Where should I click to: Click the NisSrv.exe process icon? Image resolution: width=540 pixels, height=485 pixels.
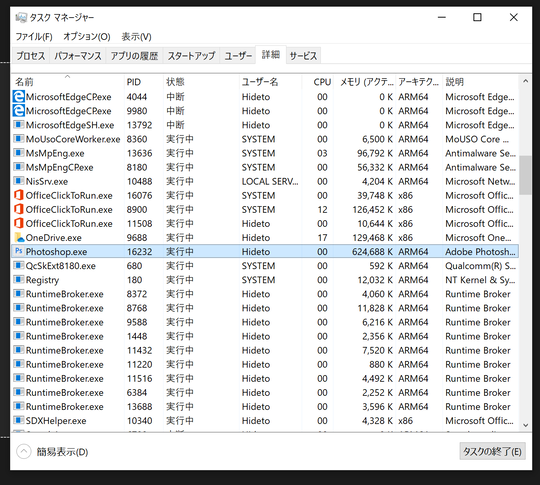(x=19, y=181)
